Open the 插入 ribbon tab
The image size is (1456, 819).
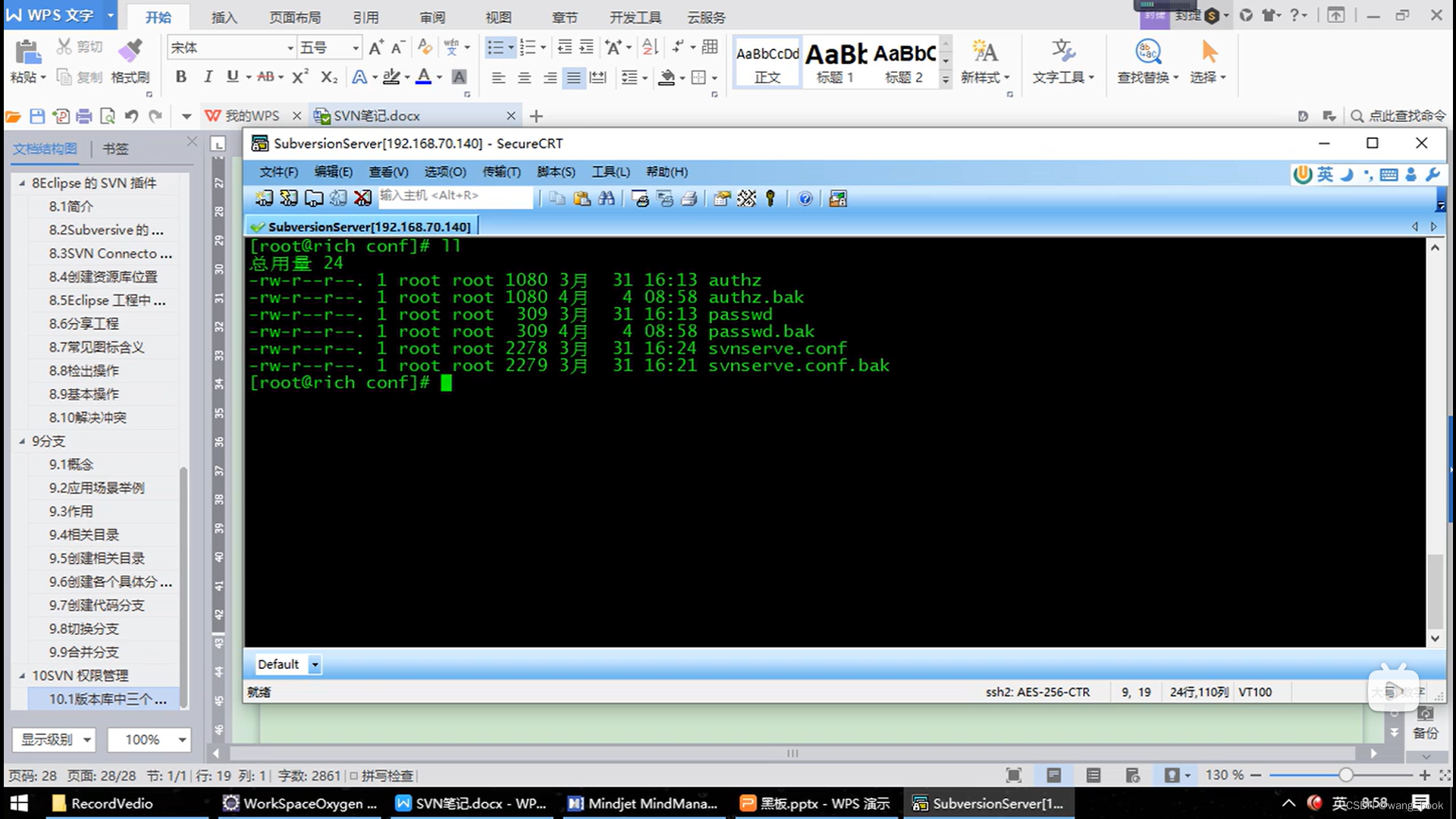(224, 17)
